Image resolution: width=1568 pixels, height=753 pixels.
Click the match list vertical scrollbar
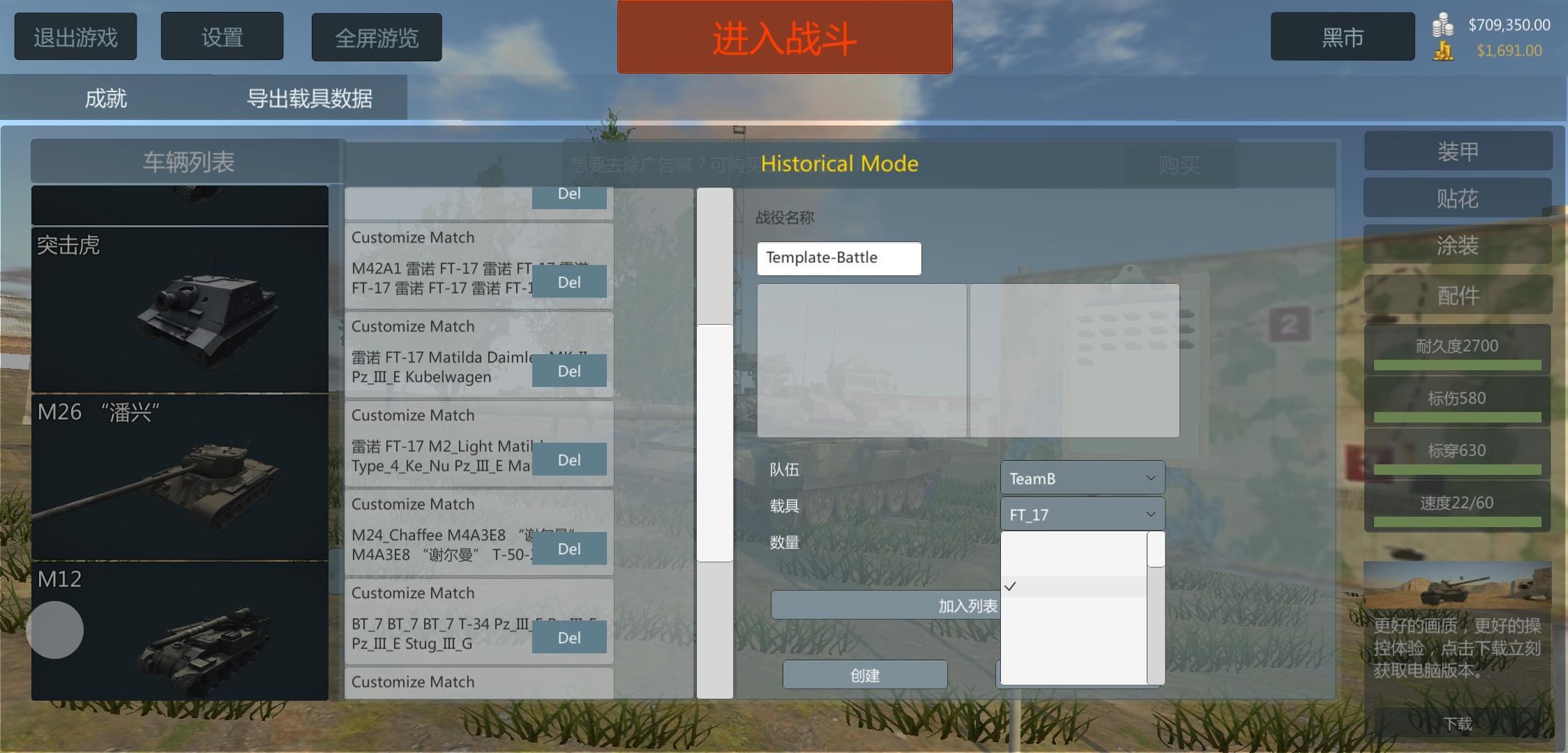tap(715, 443)
